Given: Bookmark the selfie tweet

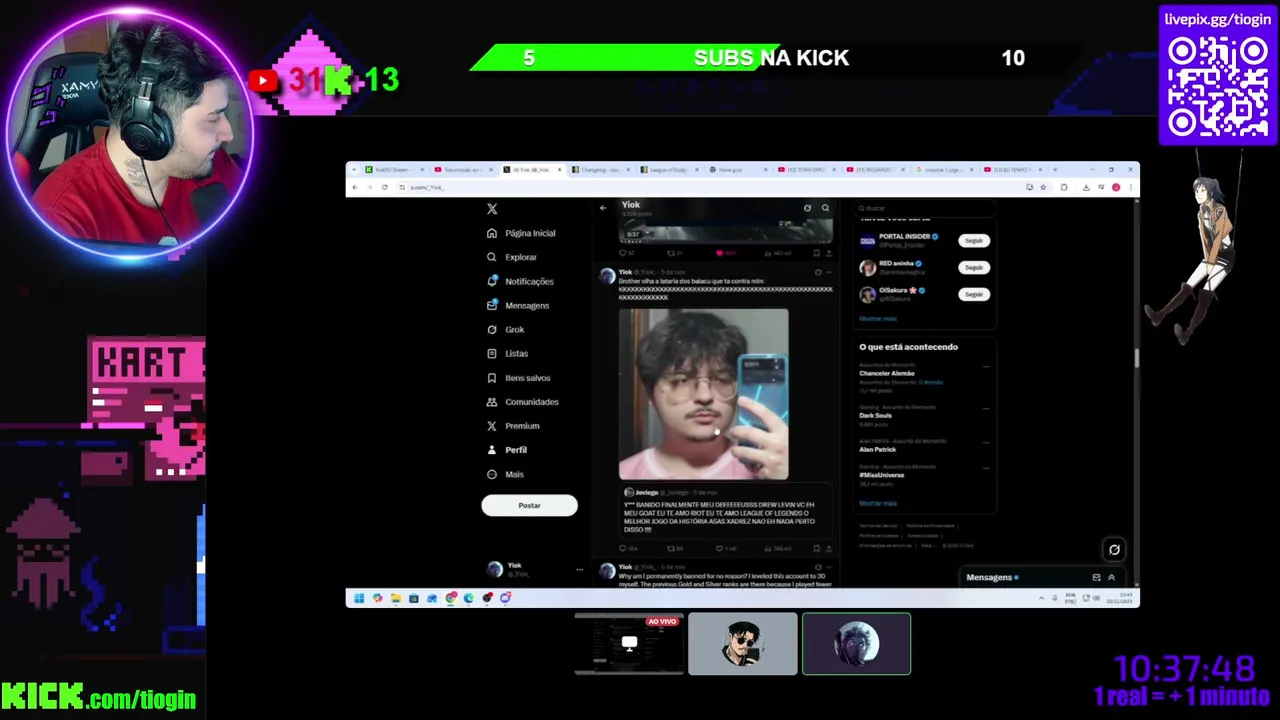Looking at the screenshot, I should pyautogui.click(x=816, y=548).
